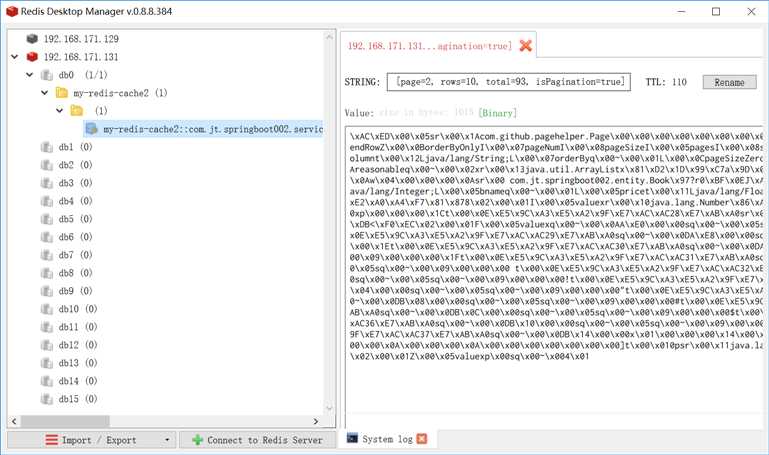Click the tree vertical scroll down arrow
The height and width of the screenshot is (455, 769).
329,408
